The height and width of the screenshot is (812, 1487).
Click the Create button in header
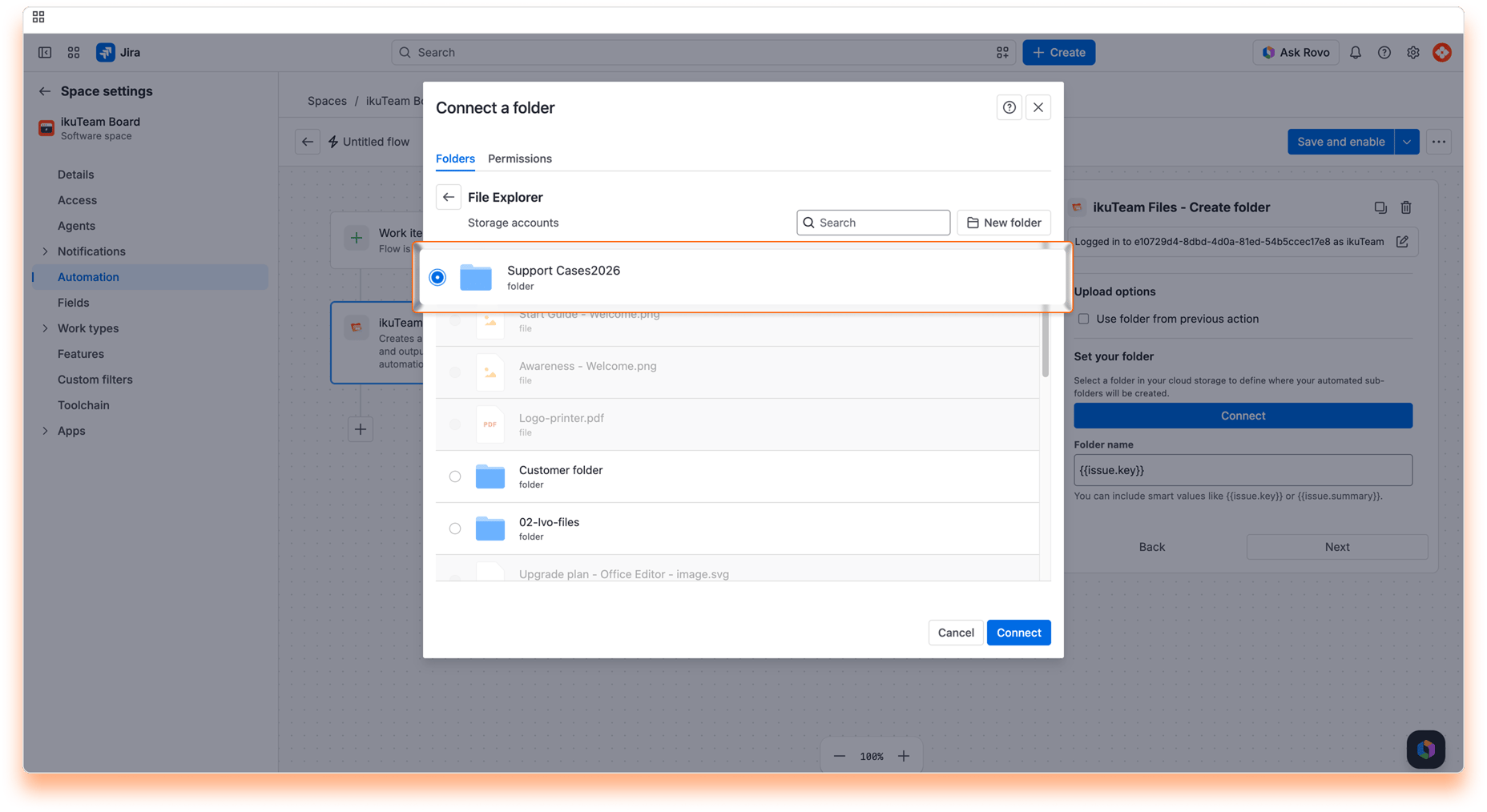click(1059, 53)
